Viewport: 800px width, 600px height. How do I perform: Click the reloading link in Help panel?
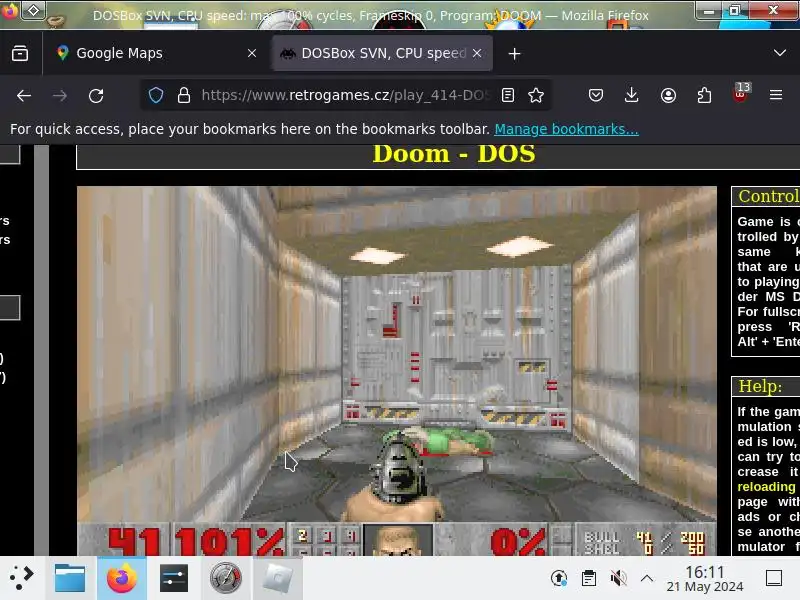coord(766,487)
